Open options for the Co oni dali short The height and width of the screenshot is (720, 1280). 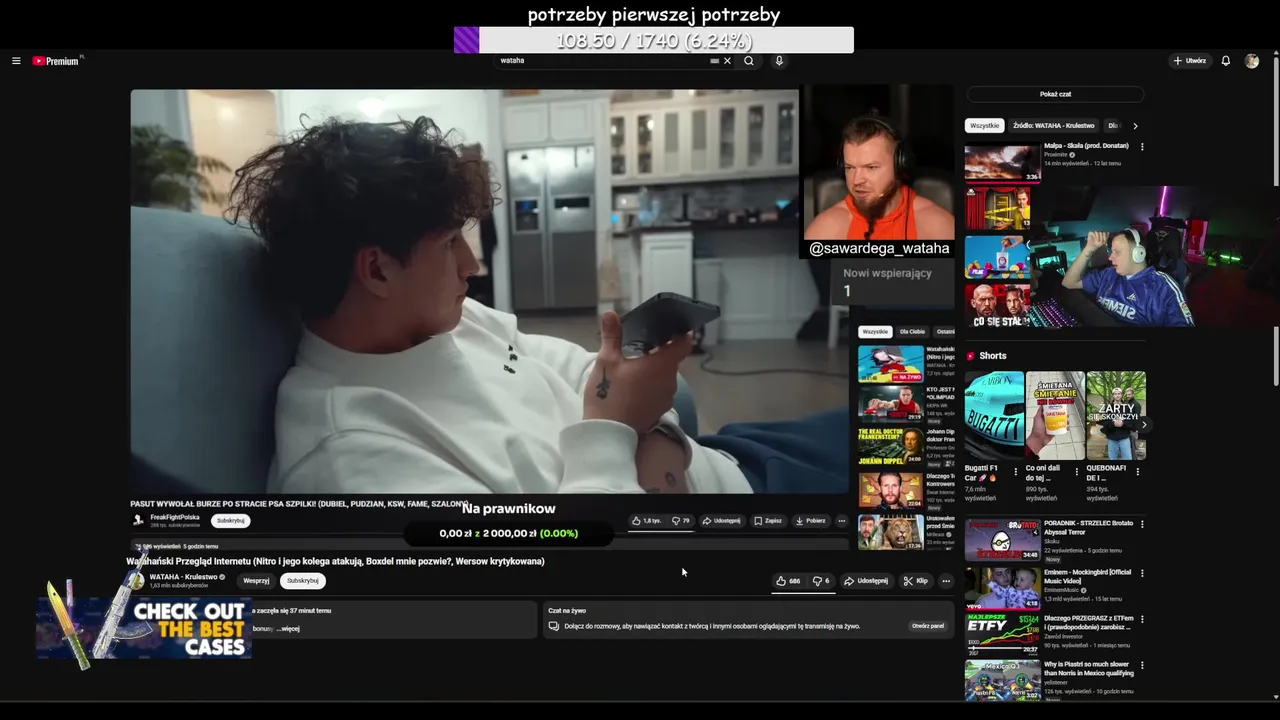[x=1077, y=472]
